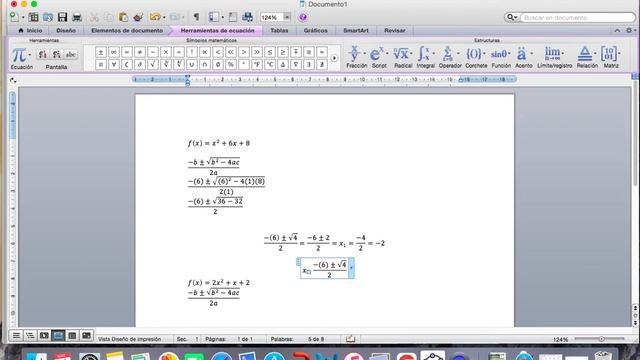Click the Format painter brush icon
The image size is (640, 360).
138,17
